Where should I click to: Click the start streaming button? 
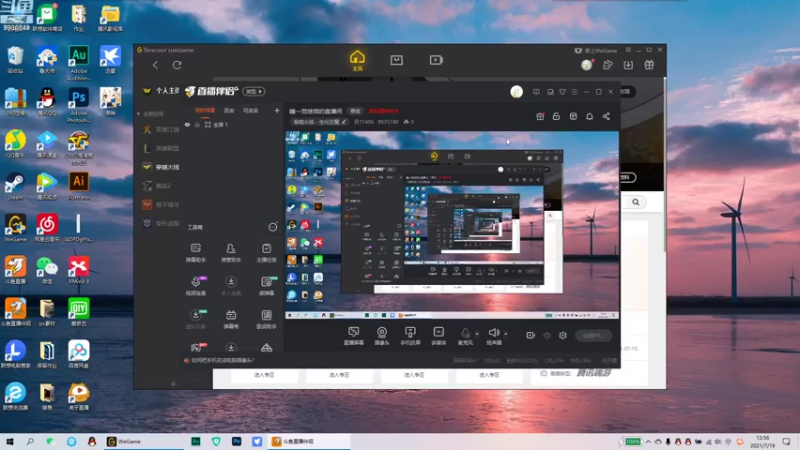[x=594, y=335]
